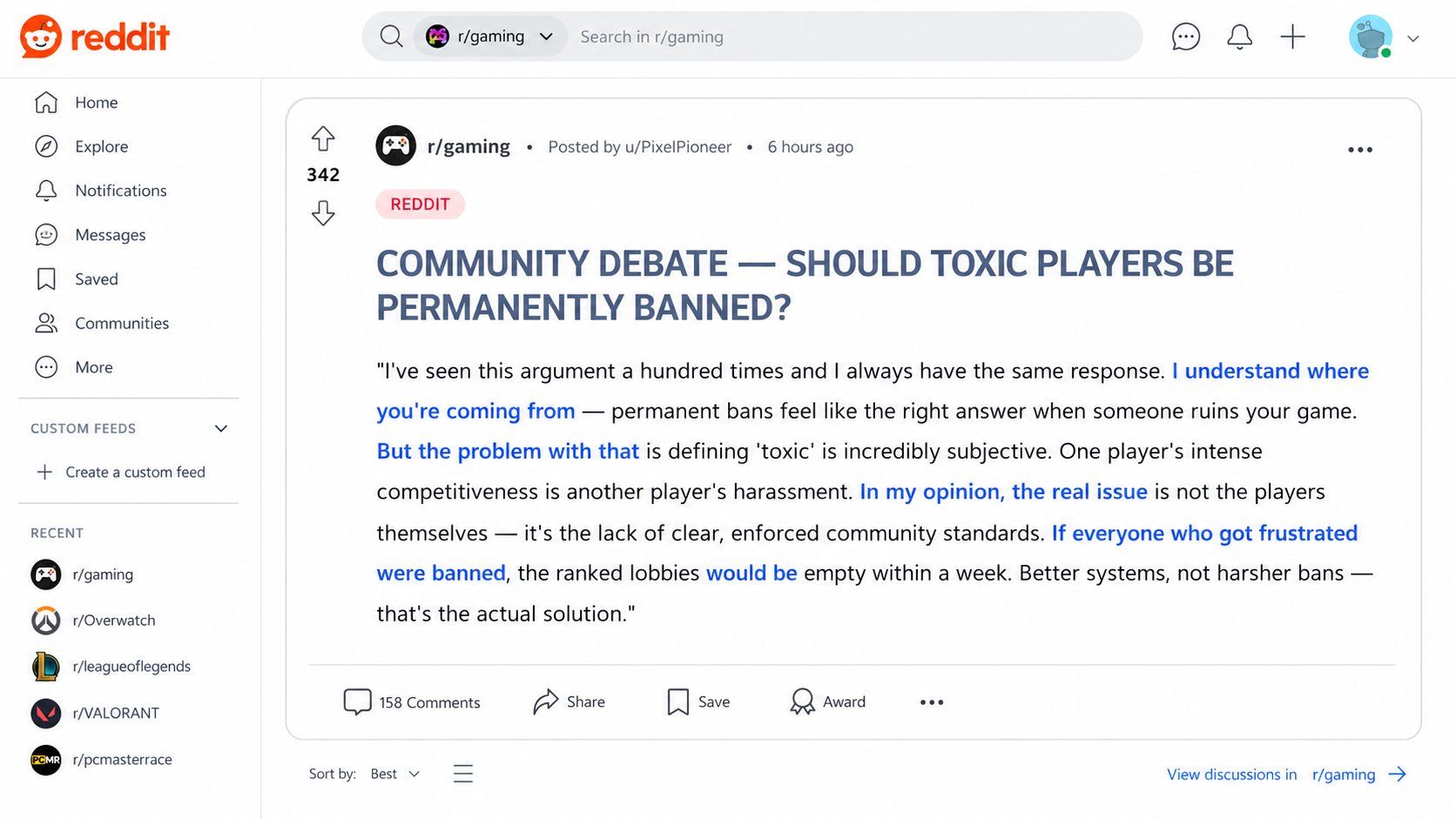
Task: Open recent r/gaming community
Action: point(83,574)
